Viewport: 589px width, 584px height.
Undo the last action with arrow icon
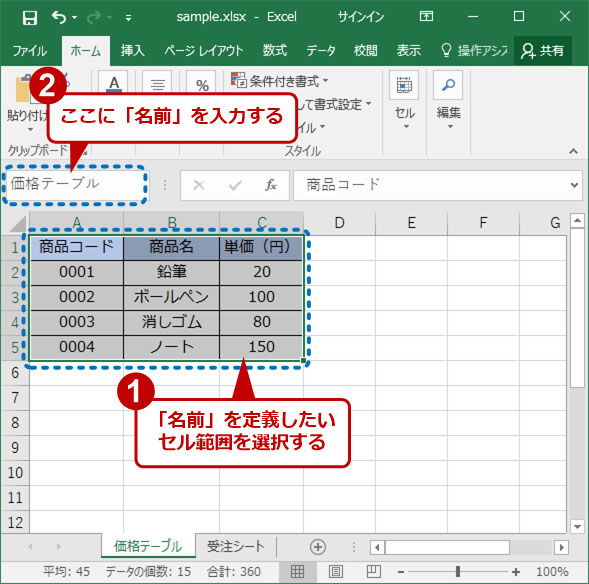click(x=59, y=17)
